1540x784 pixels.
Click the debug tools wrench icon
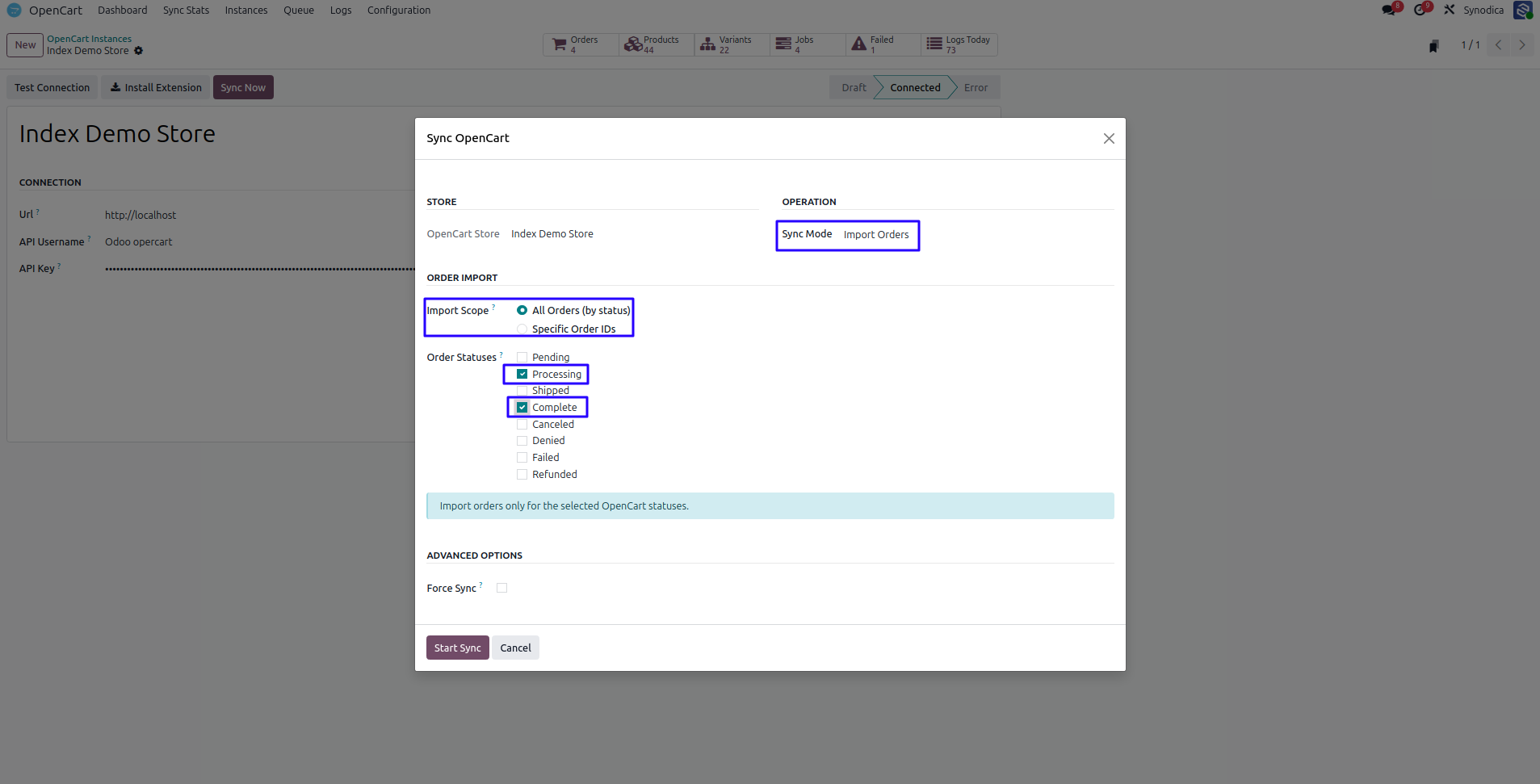[x=1450, y=10]
